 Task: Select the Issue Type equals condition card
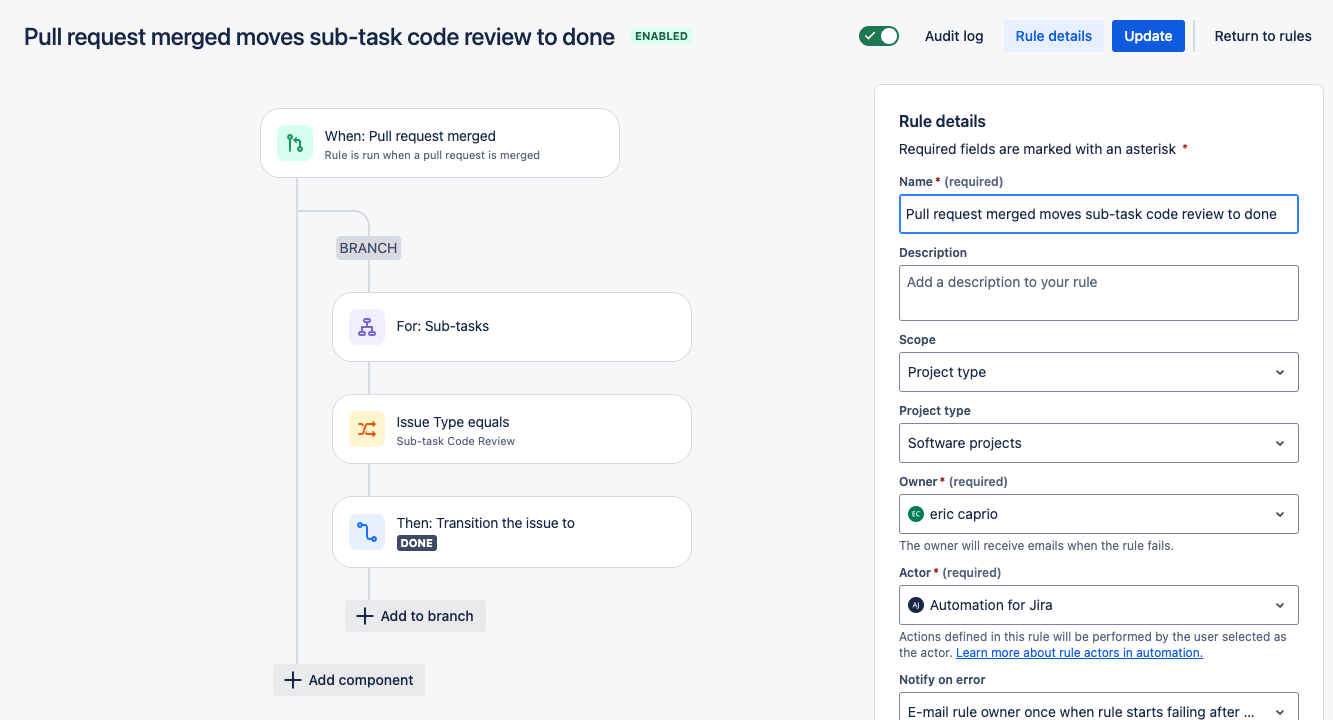512,429
